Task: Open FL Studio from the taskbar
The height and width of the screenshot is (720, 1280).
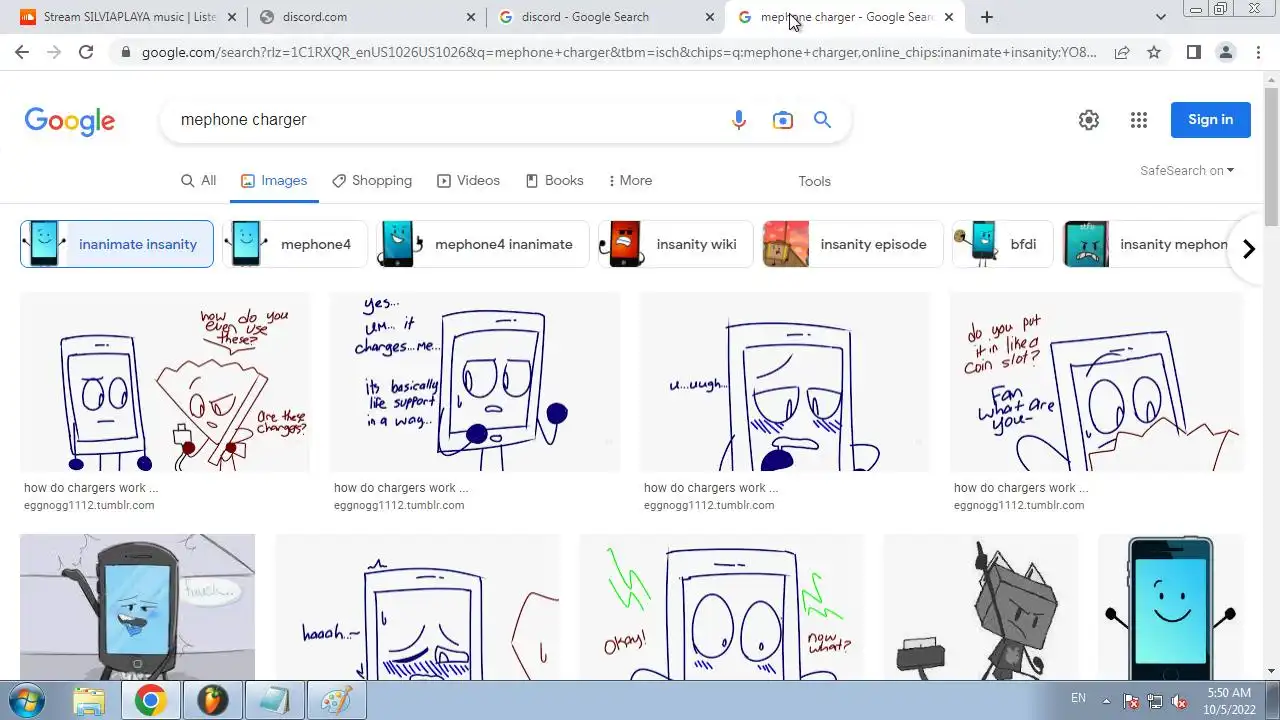Action: (212, 700)
